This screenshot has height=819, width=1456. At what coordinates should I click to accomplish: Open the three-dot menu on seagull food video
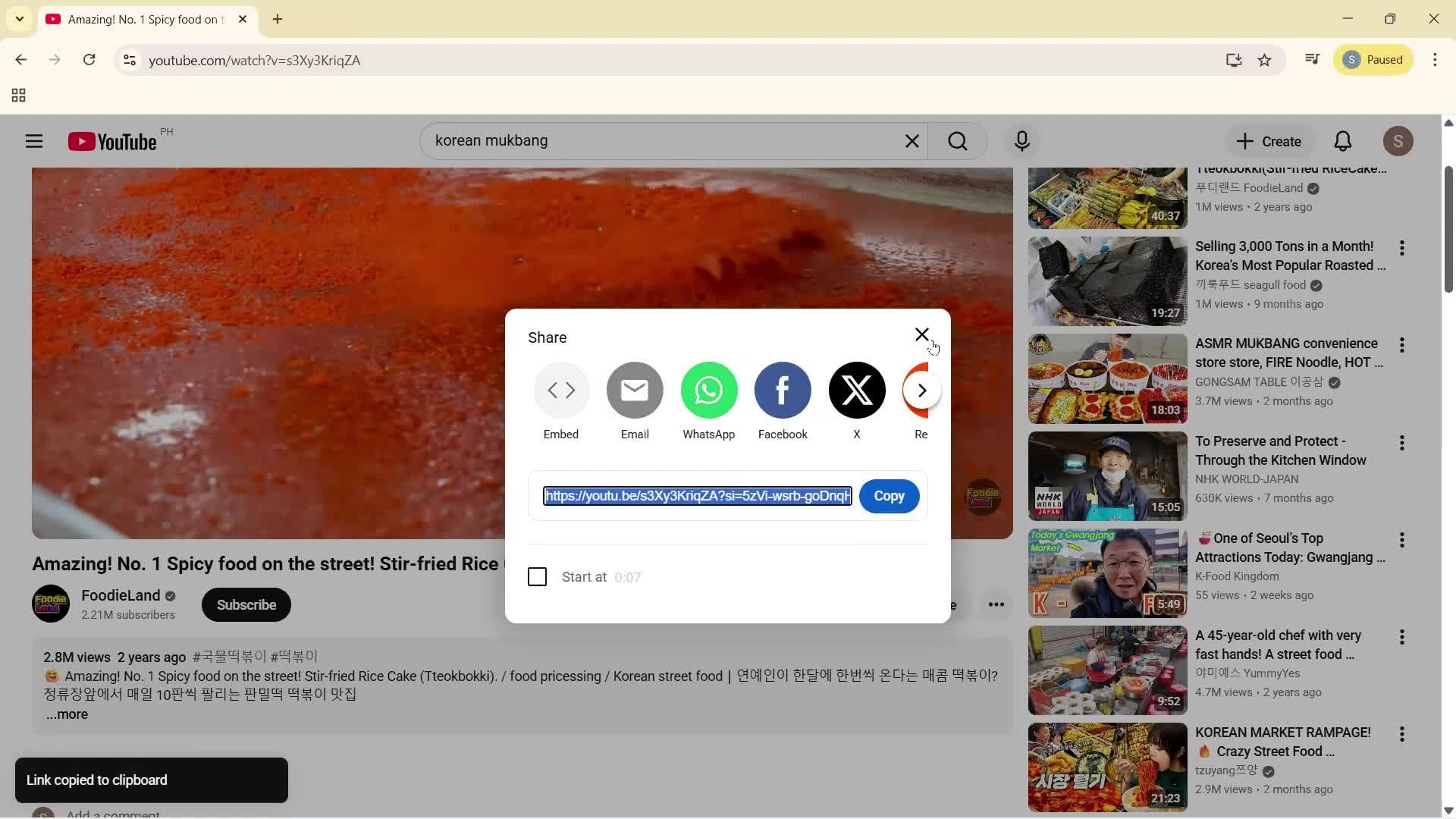click(x=1401, y=247)
